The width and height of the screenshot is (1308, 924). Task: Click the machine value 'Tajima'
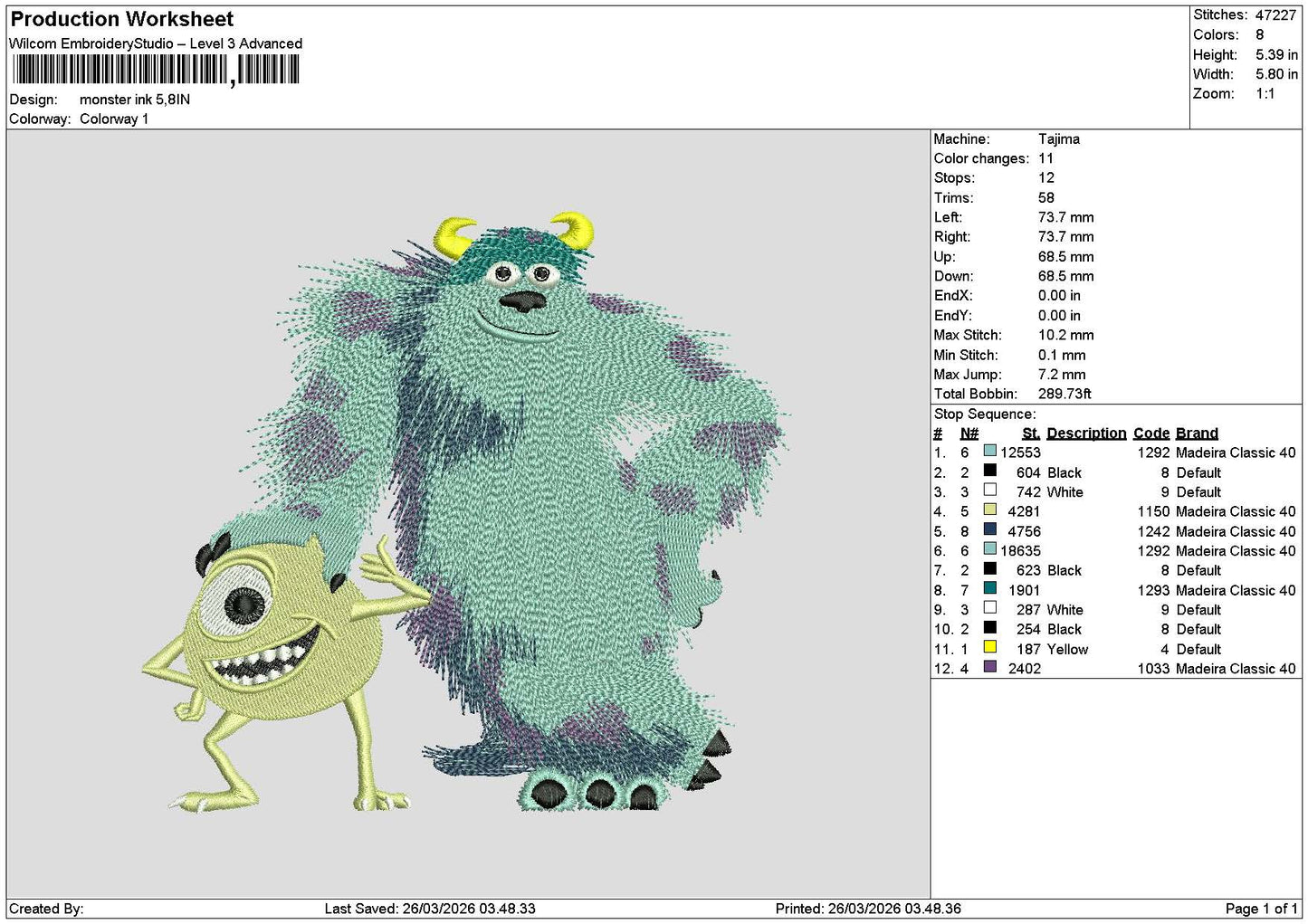click(1059, 139)
